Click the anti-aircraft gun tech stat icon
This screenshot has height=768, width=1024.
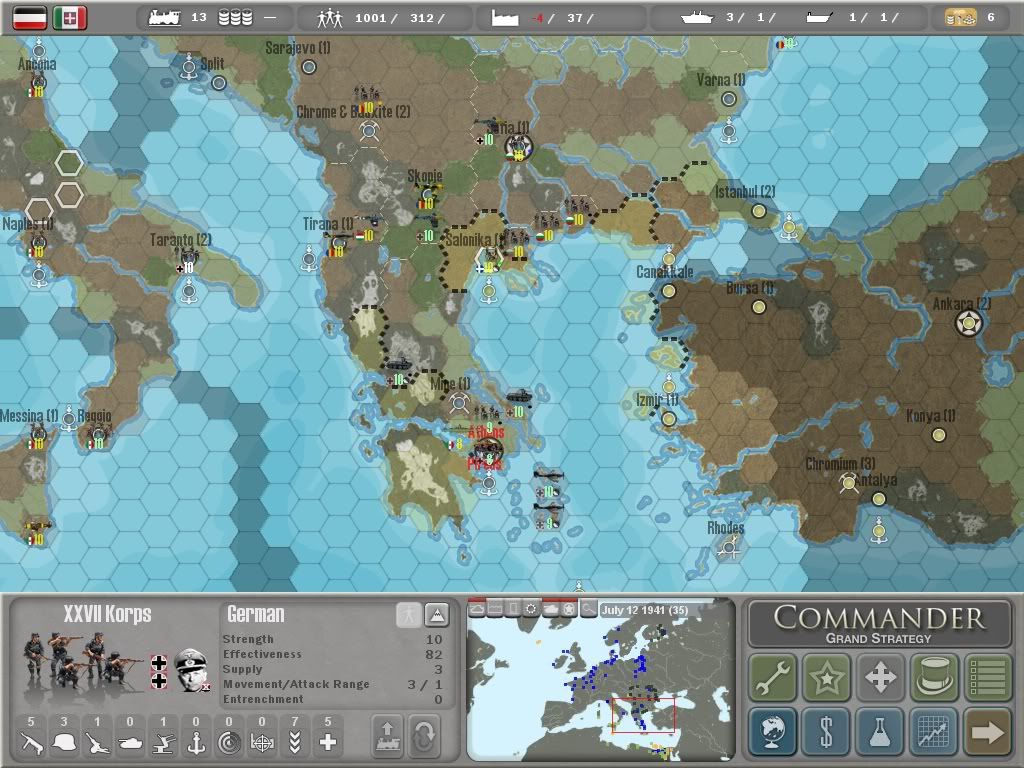click(x=163, y=743)
